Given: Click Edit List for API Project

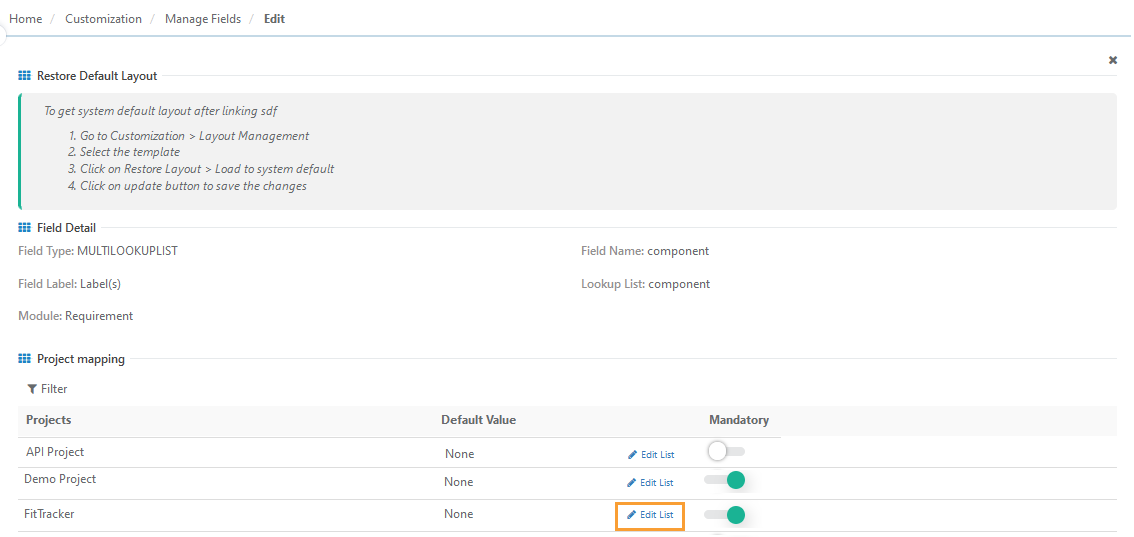Looking at the screenshot, I should [651, 455].
